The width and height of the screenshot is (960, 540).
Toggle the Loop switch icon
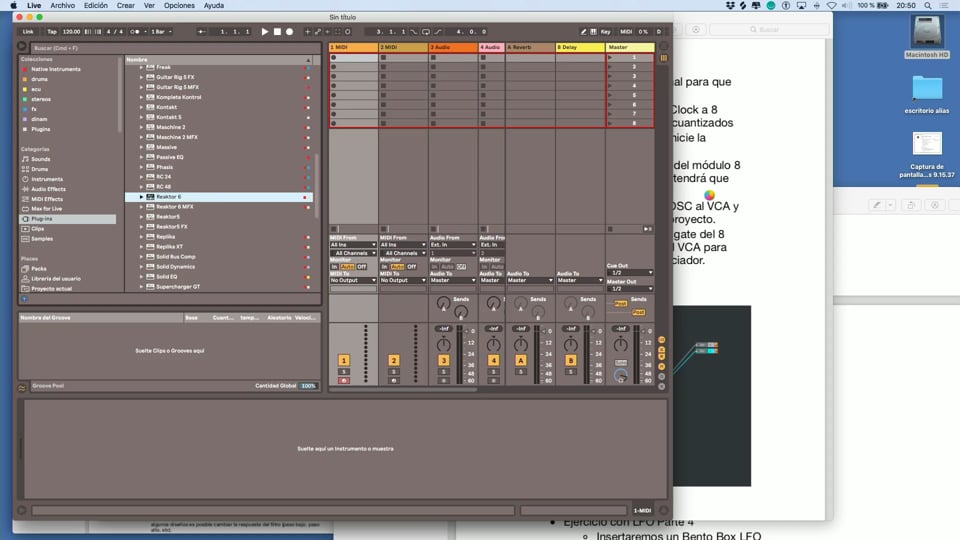(426, 31)
